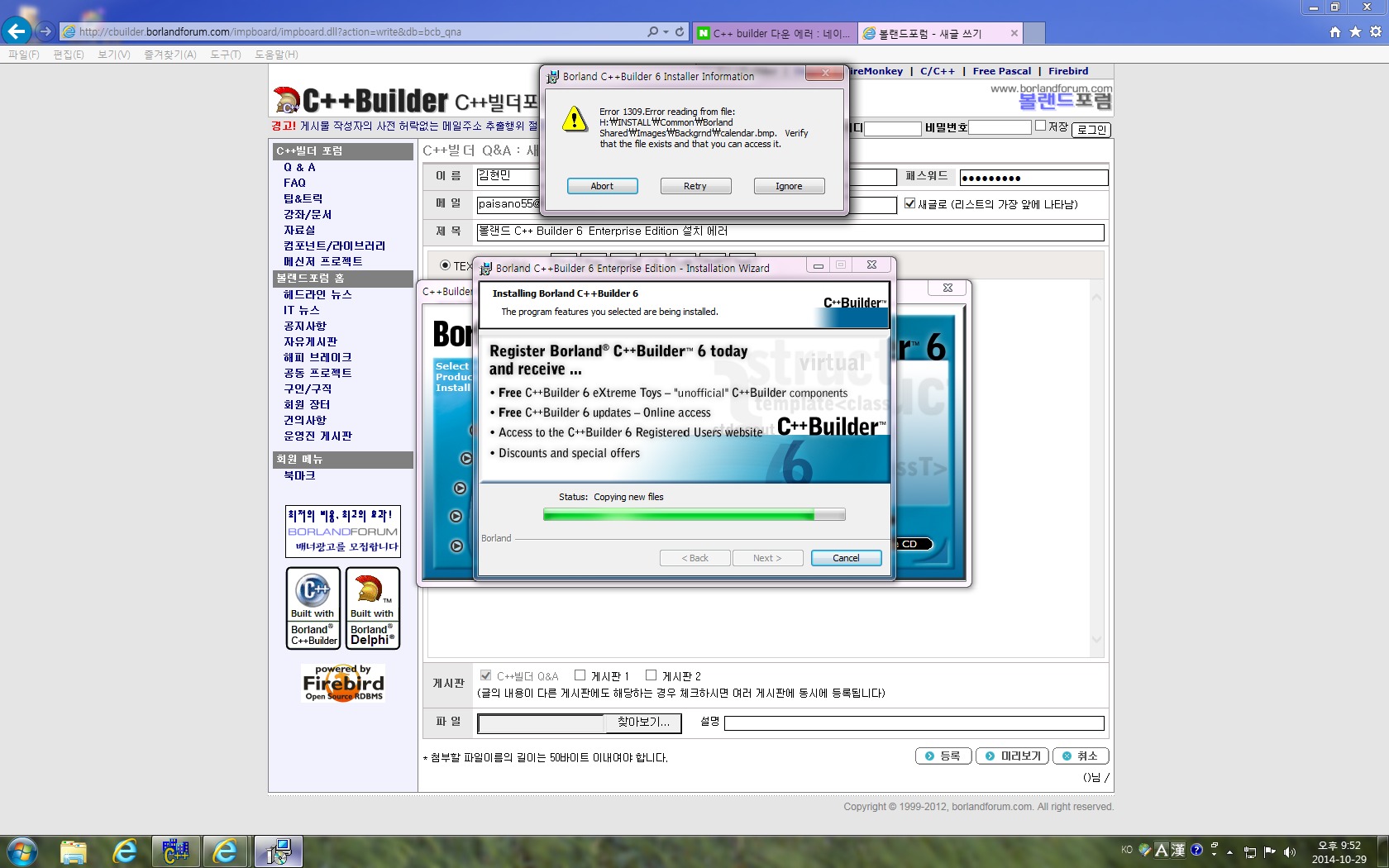
Task: Check the 게시판 1 checkbox
Action: [x=580, y=675]
